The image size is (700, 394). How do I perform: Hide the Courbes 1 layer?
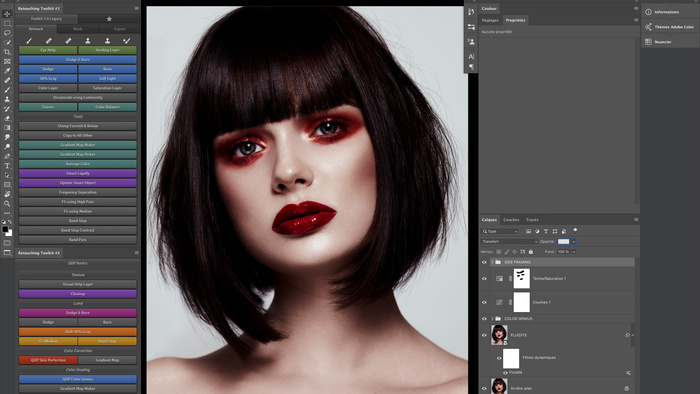[484, 302]
